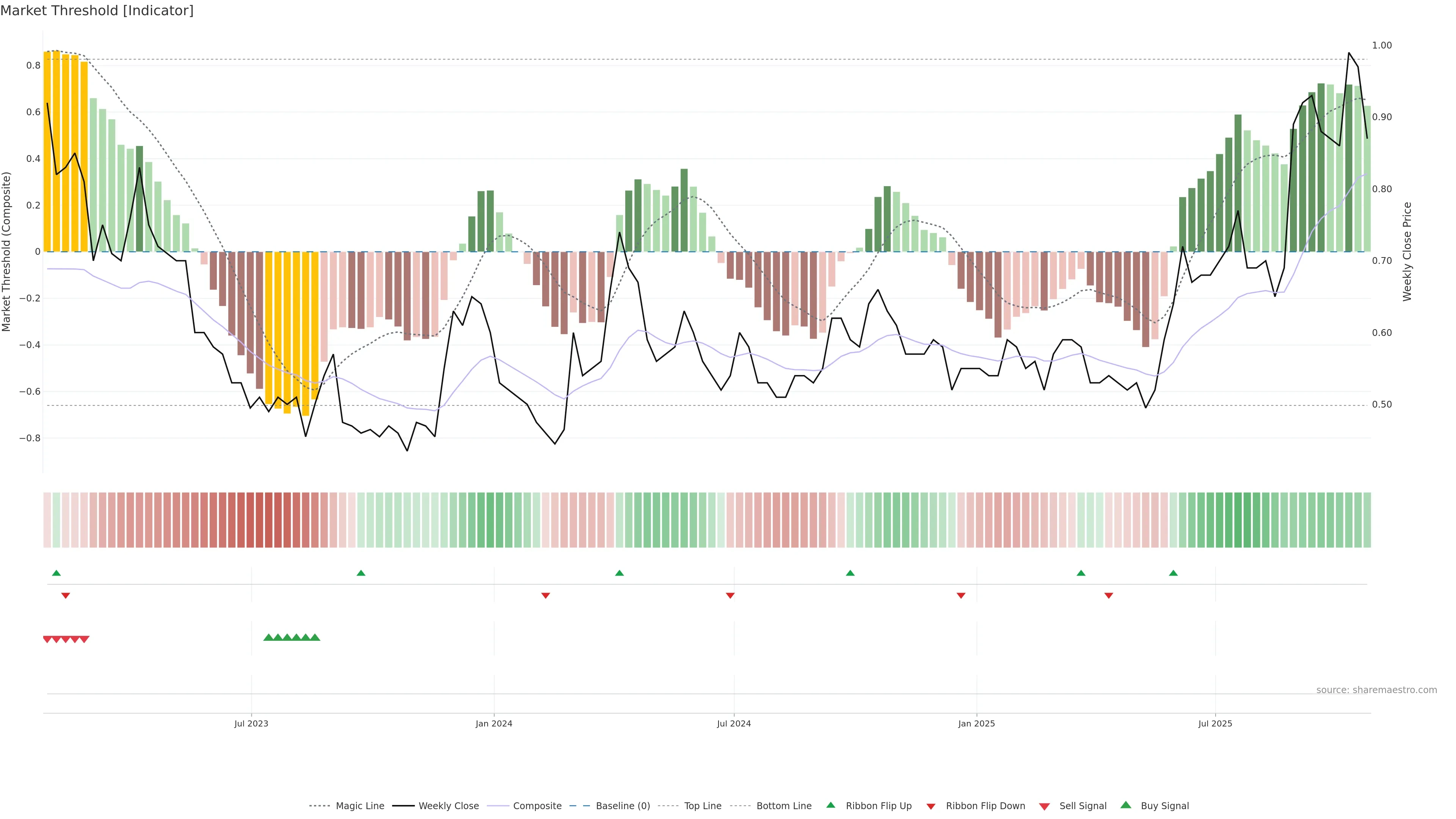1456x819 pixels.
Task: Click the Jul 2025 x-axis label
Action: [1215, 723]
